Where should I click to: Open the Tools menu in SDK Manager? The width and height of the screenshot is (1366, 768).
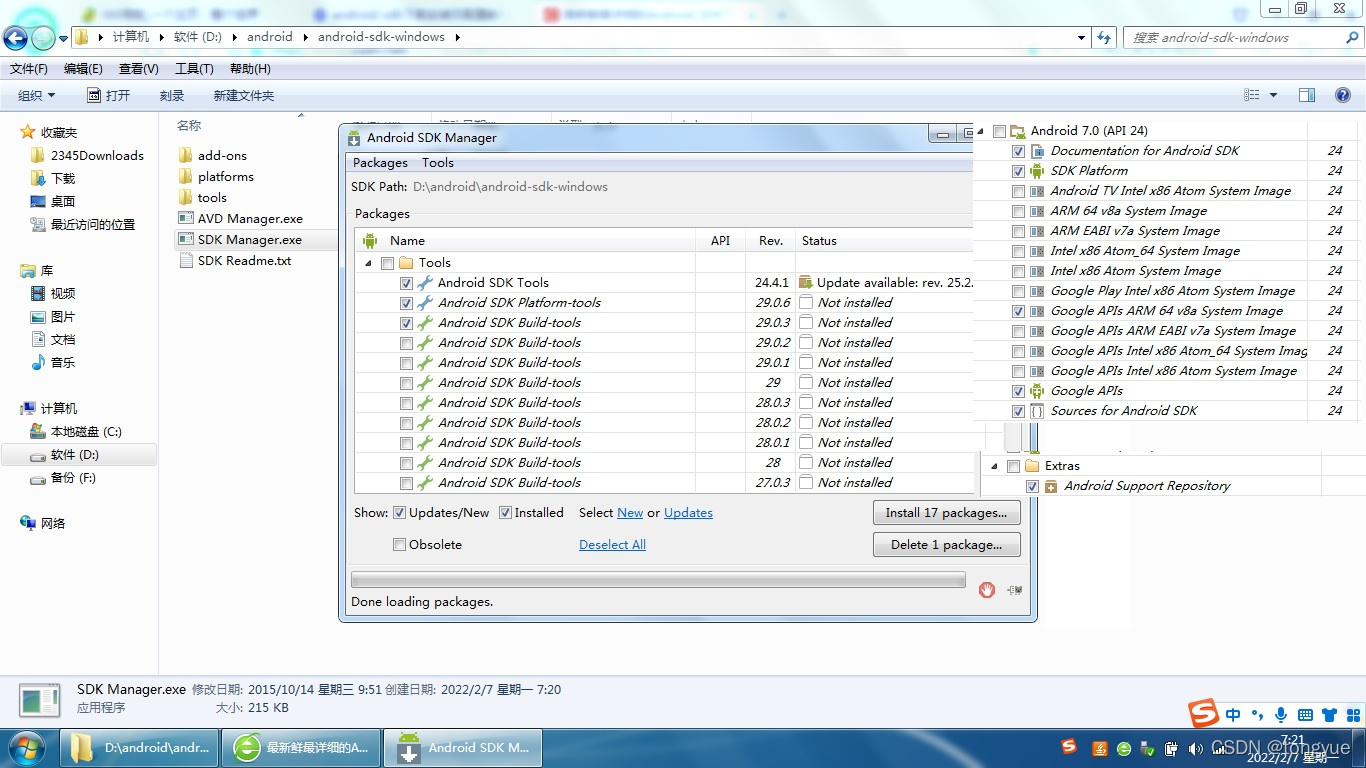(x=437, y=162)
